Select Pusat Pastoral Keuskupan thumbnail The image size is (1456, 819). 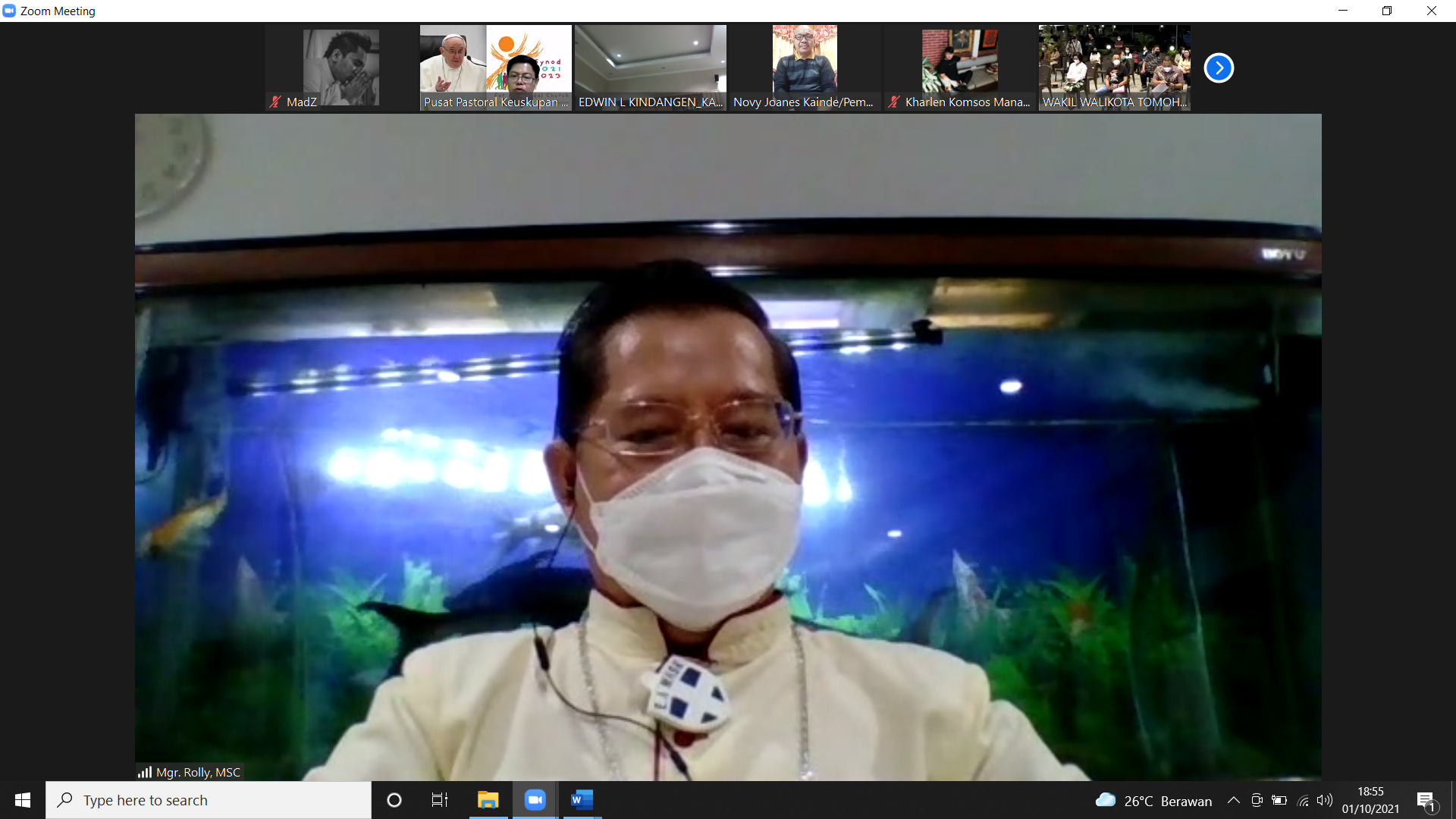click(x=496, y=67)
